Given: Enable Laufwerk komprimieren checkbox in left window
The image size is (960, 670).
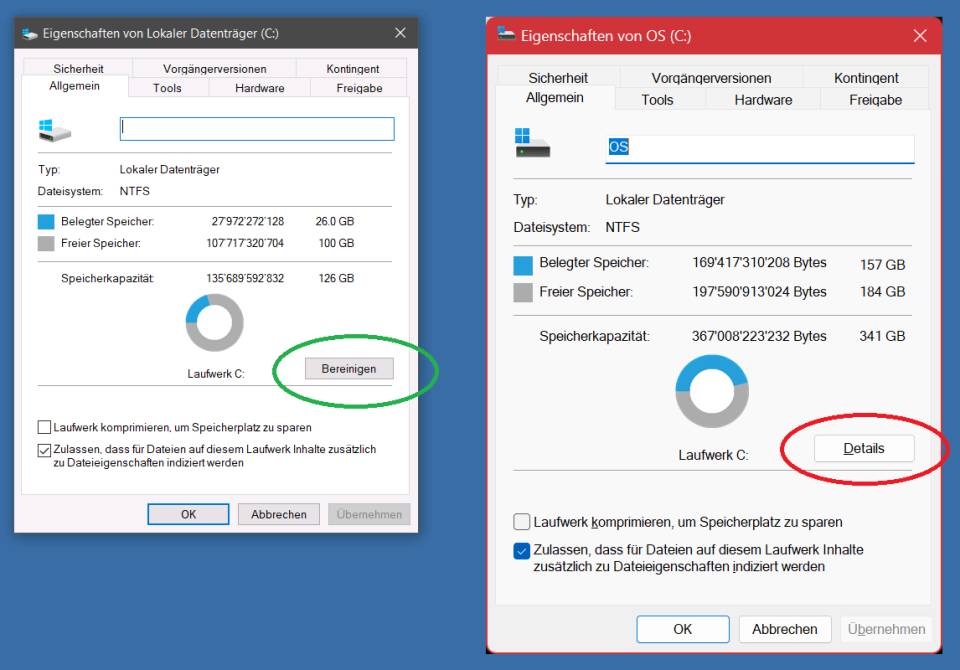Looking at the screenshot, I should [44, 427].
